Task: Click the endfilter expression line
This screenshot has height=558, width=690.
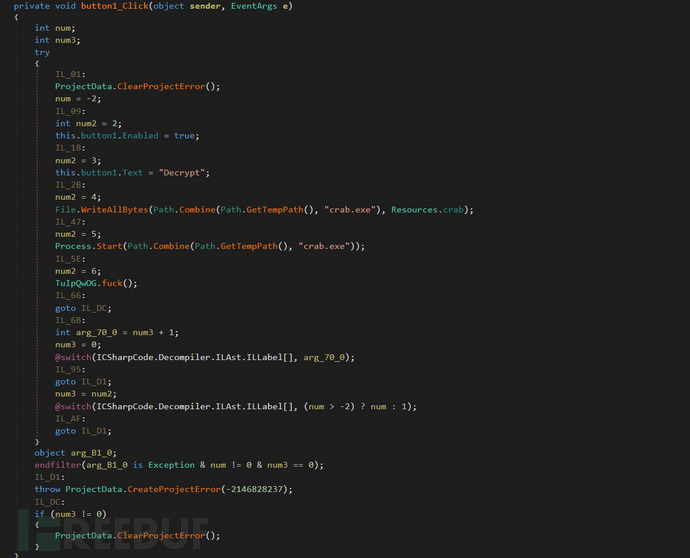Action: [x=179, y=465]
